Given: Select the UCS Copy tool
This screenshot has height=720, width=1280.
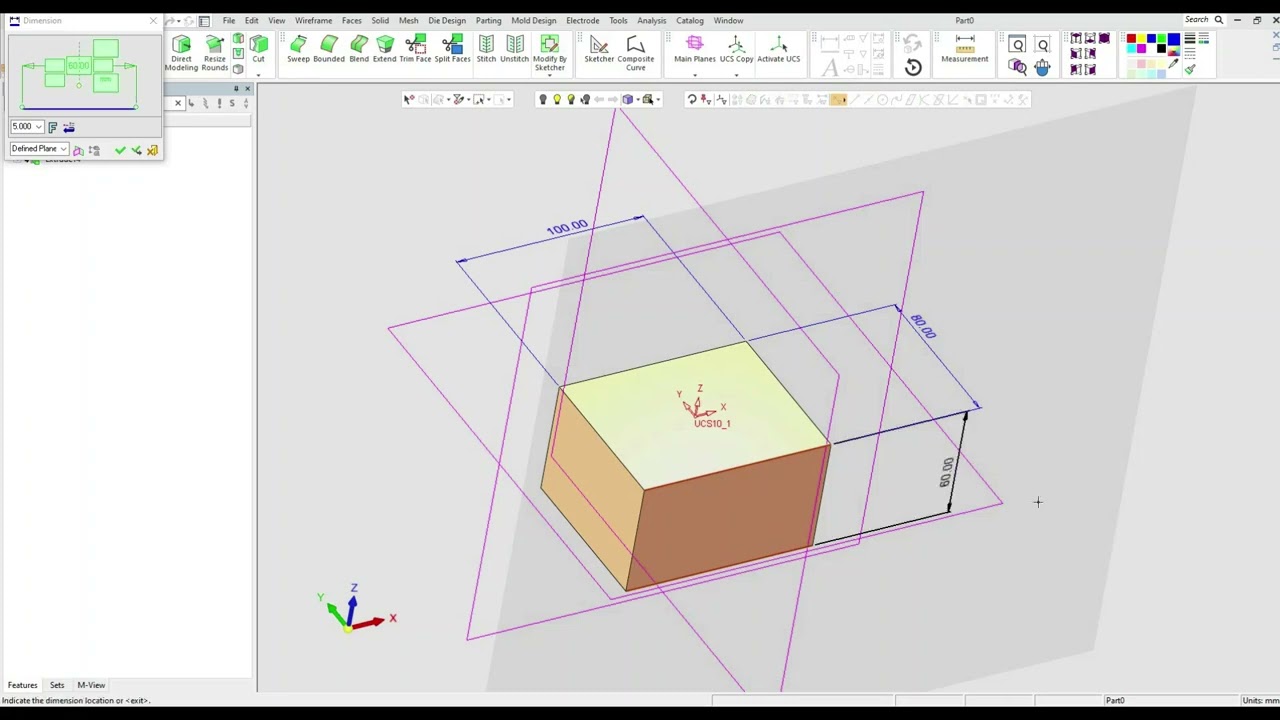Looking at the screenshot, I should [x=737, y=49].
